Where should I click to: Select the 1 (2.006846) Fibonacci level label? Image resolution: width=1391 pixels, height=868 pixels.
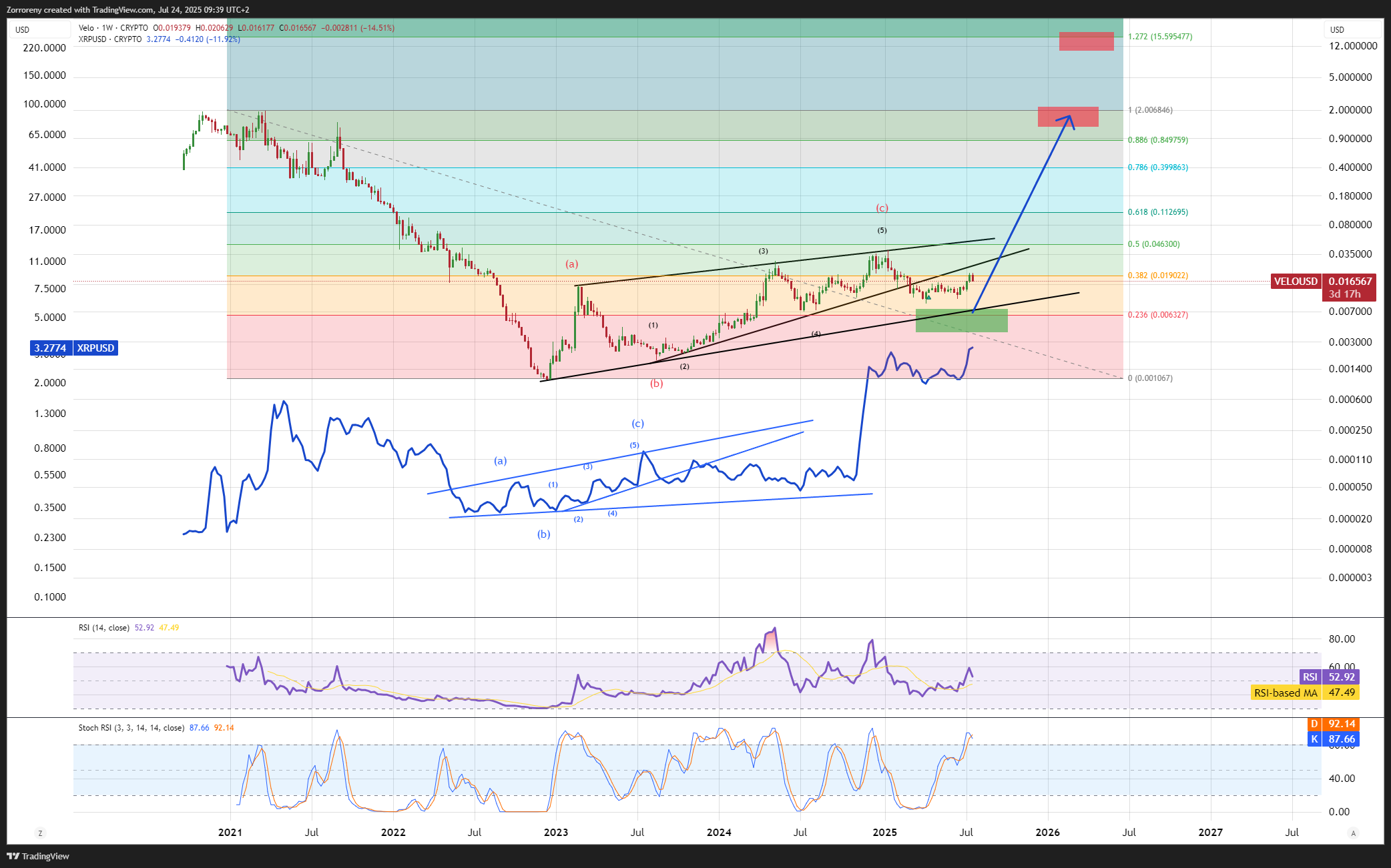coord(1150,110)
